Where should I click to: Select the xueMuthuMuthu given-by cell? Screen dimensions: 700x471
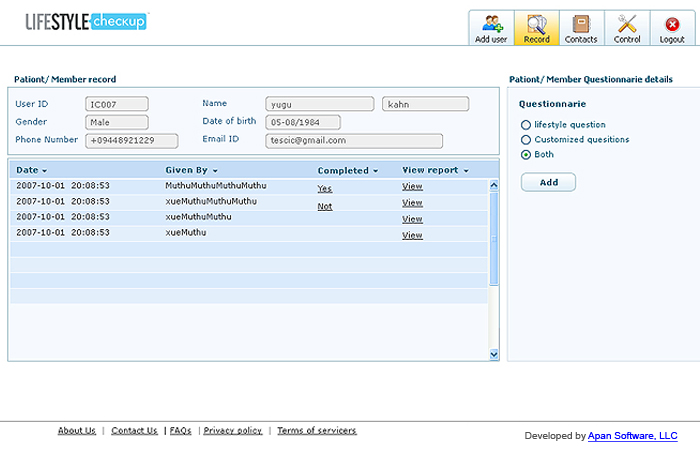coord(198,217)
